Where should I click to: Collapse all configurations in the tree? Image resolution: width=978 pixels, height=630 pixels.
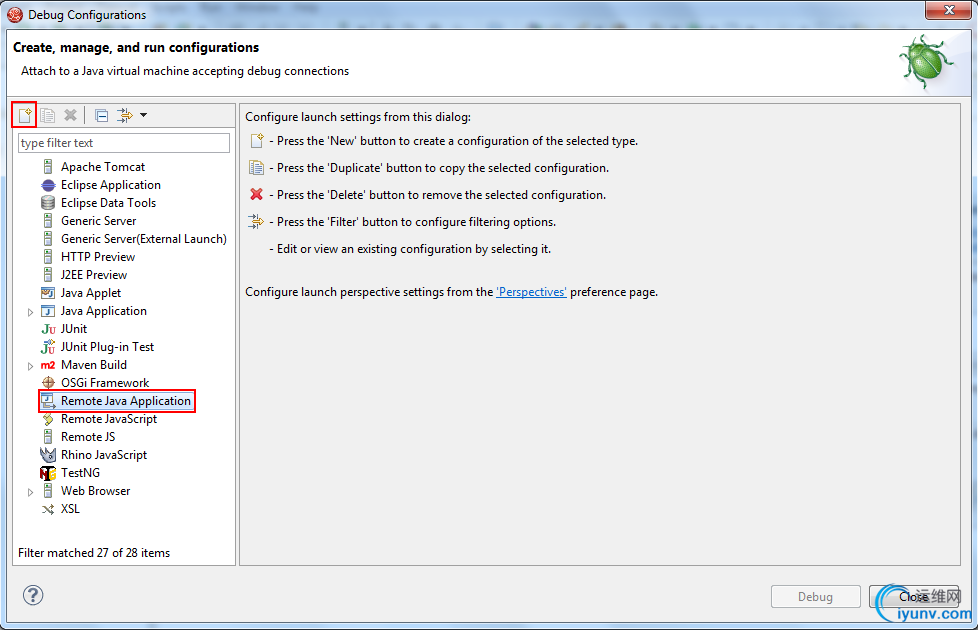click(102, 115)
